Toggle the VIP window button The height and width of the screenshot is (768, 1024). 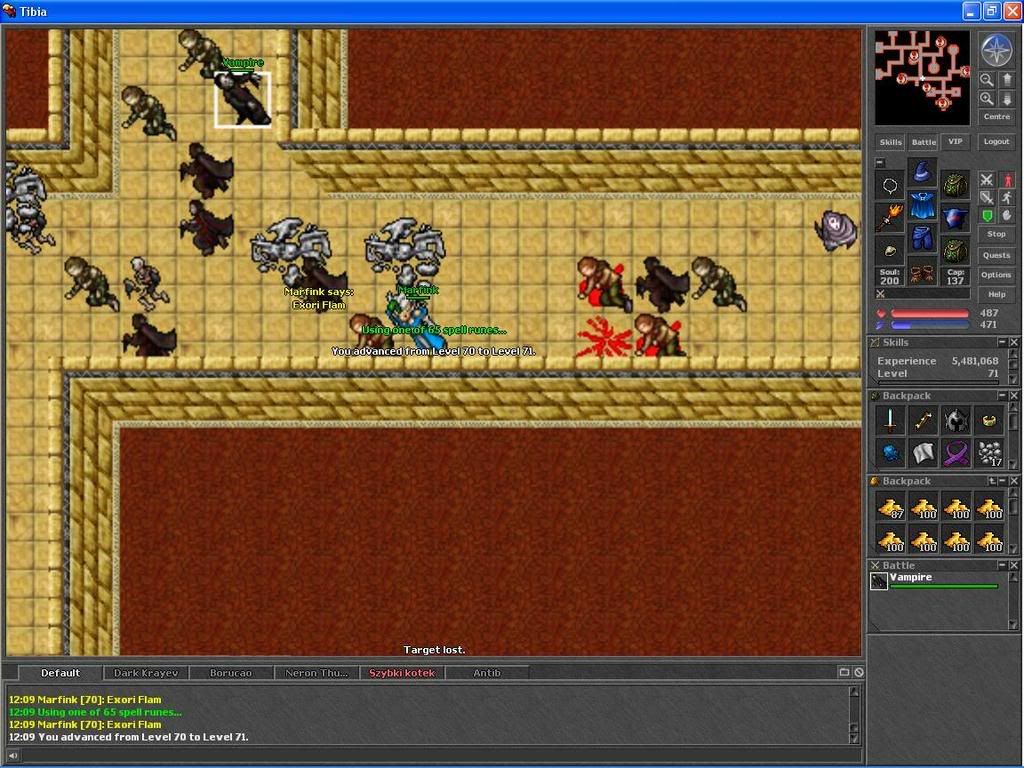pyautogui.click(x=955, y=142)
